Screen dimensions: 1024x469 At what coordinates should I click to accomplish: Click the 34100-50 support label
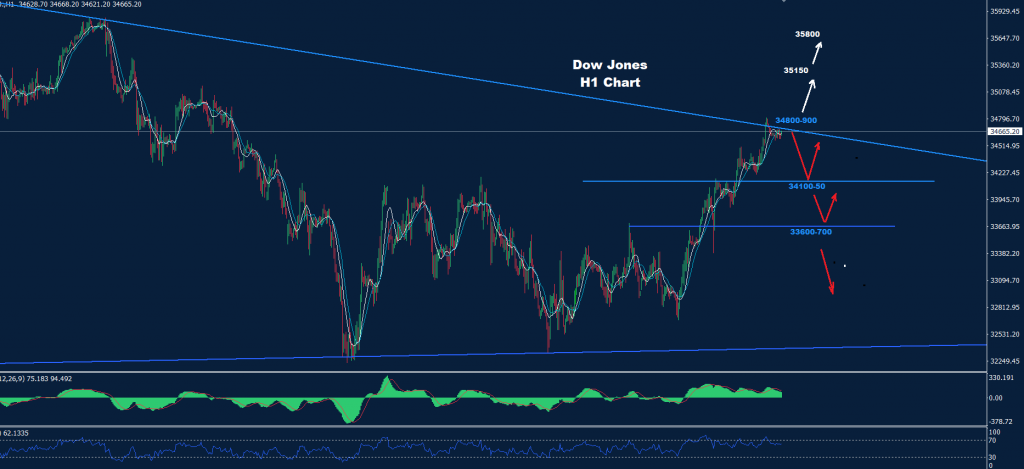(x=807, y=186)
